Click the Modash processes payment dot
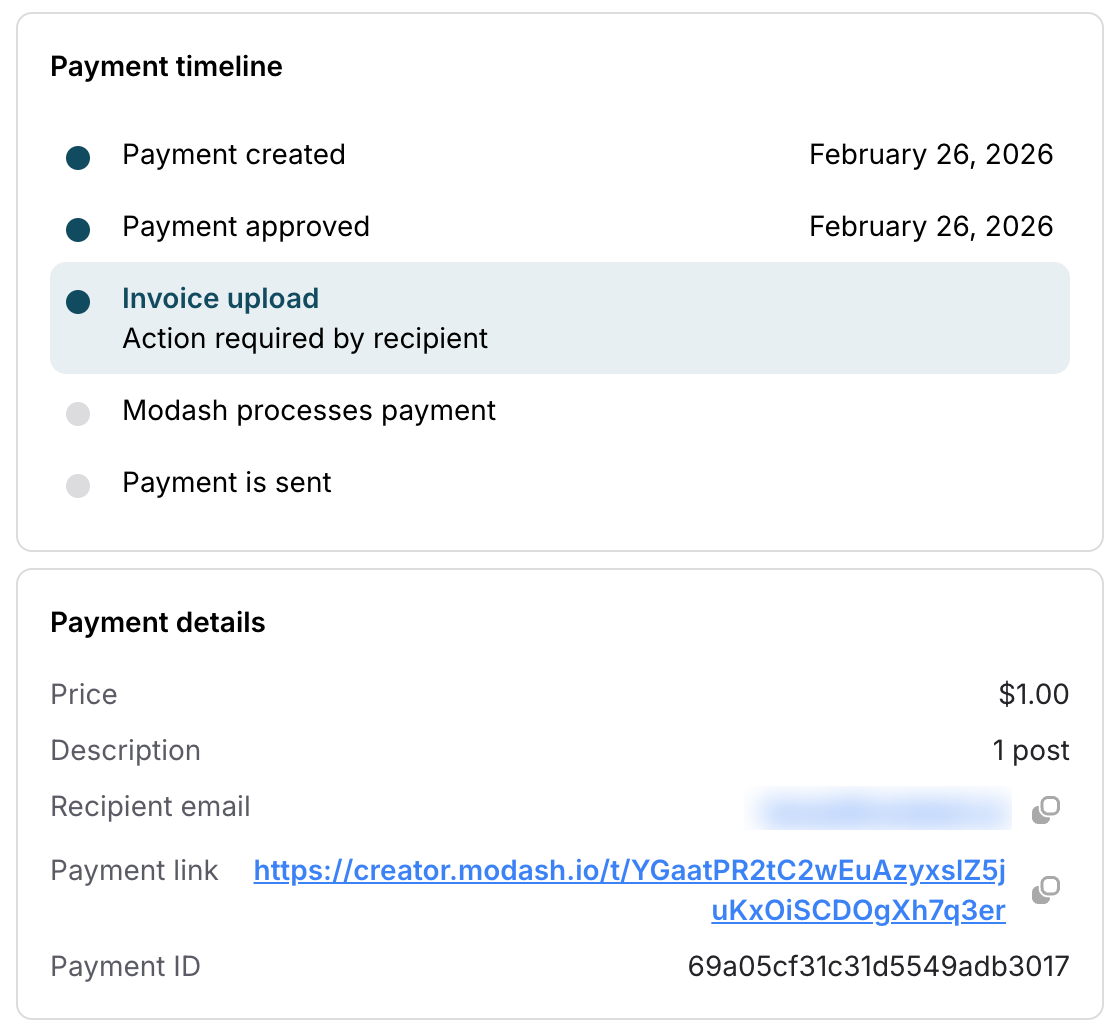Image resolution: width=1118 pixels, height=1032 pixels. pyautogui.click(x=78, y=413)
